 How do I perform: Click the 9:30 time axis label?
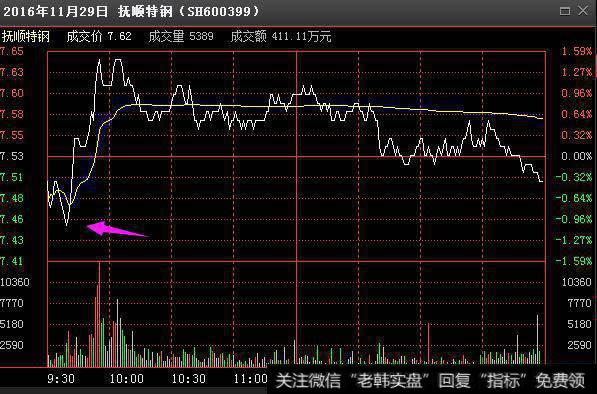coord(61,379)
